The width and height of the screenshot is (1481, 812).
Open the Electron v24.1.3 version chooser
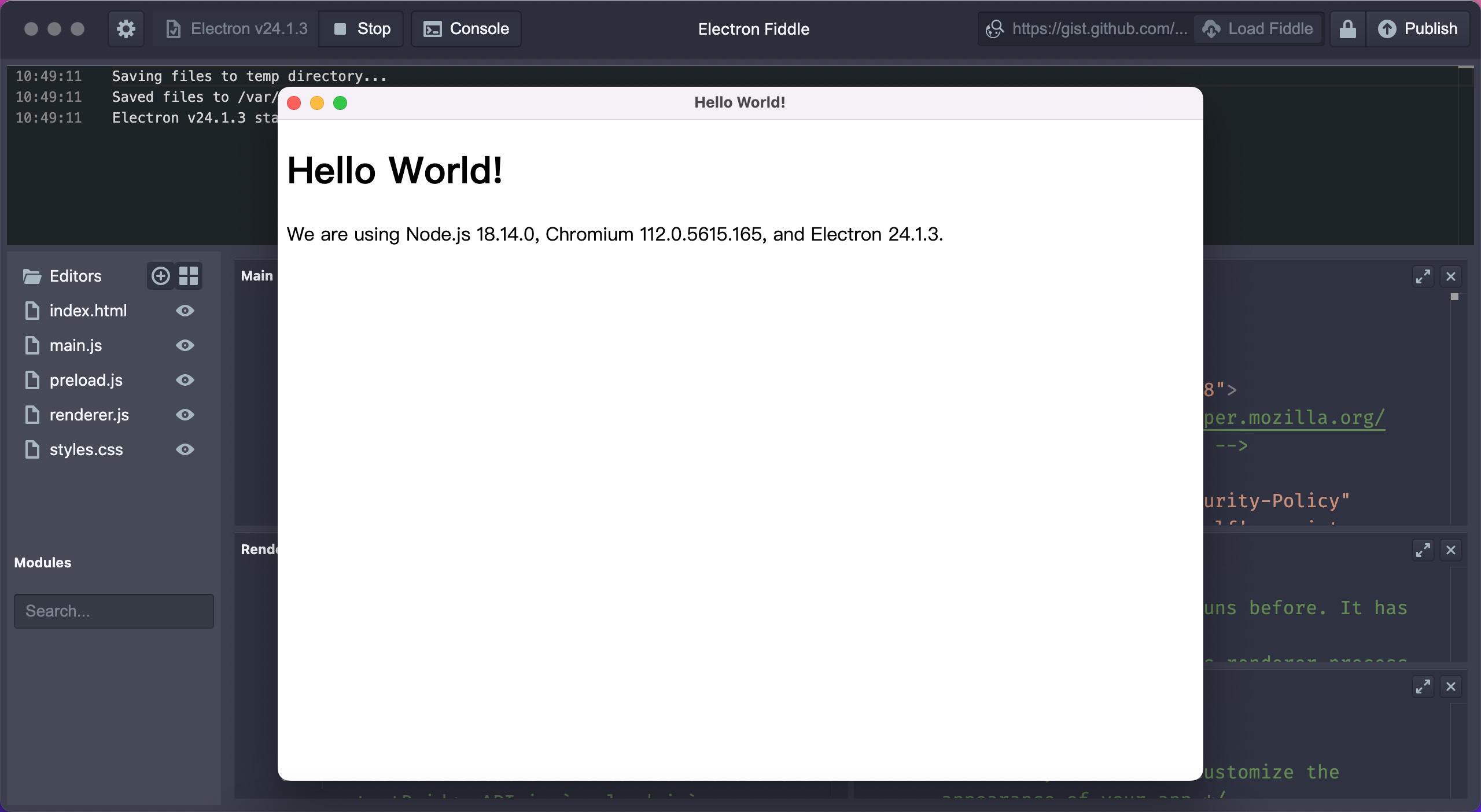[237, 29]
